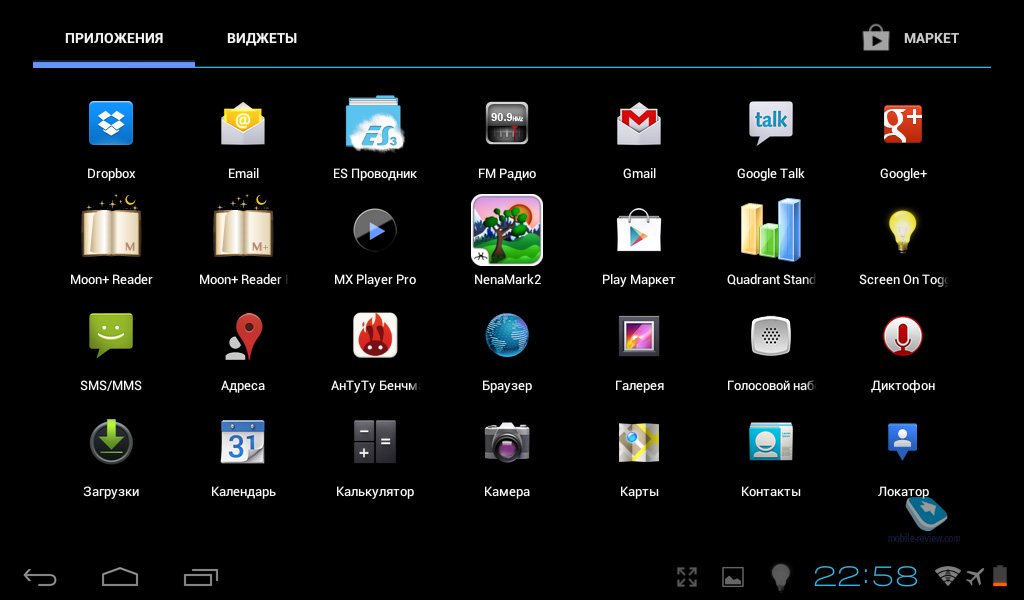Tap the light bulb notification icon
1024x600 pixels.
coord(780,577)
